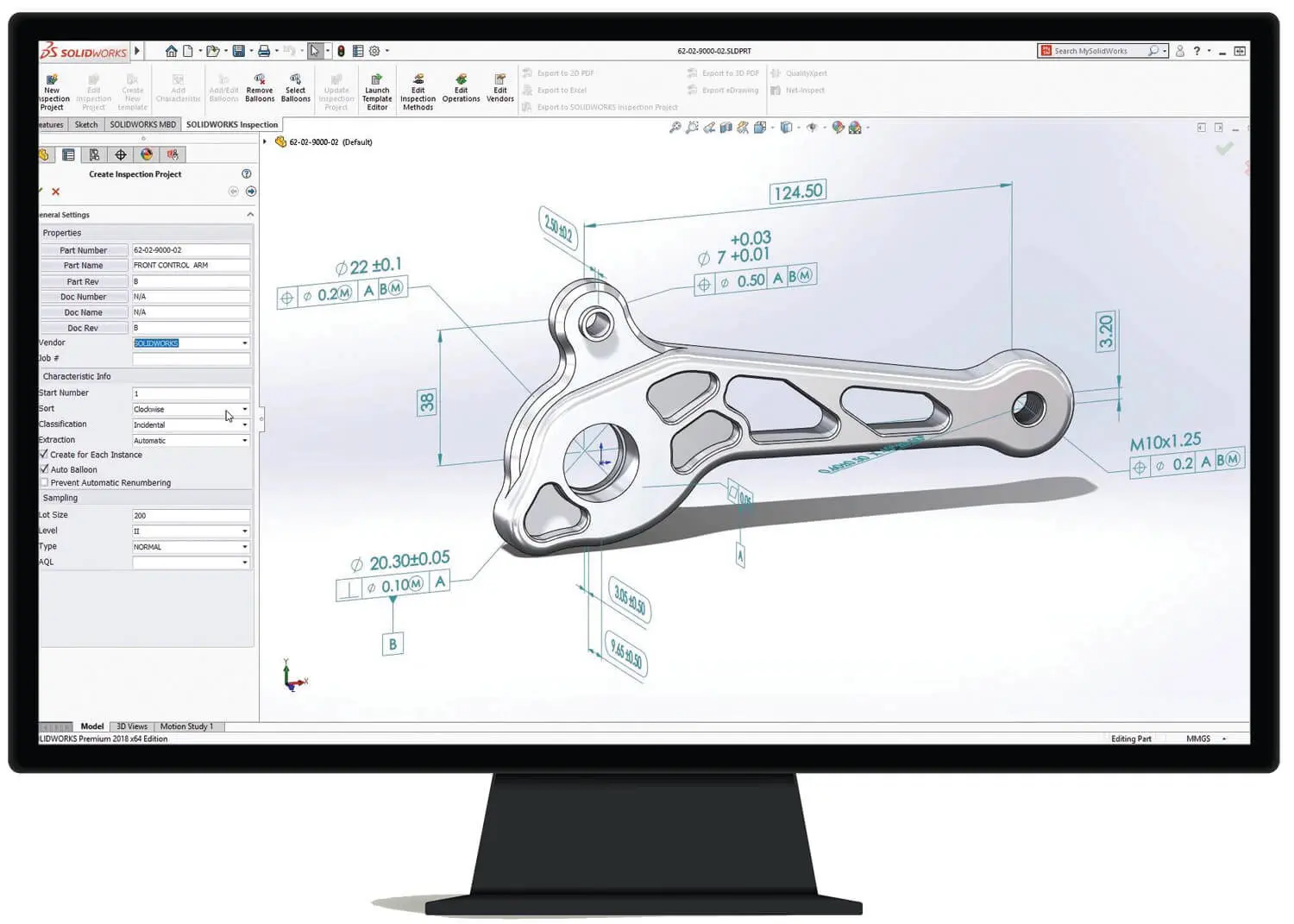The width and height of the screenshot is (1294, 924).
Task: Open Edit Operations
Action: [461, 89]
